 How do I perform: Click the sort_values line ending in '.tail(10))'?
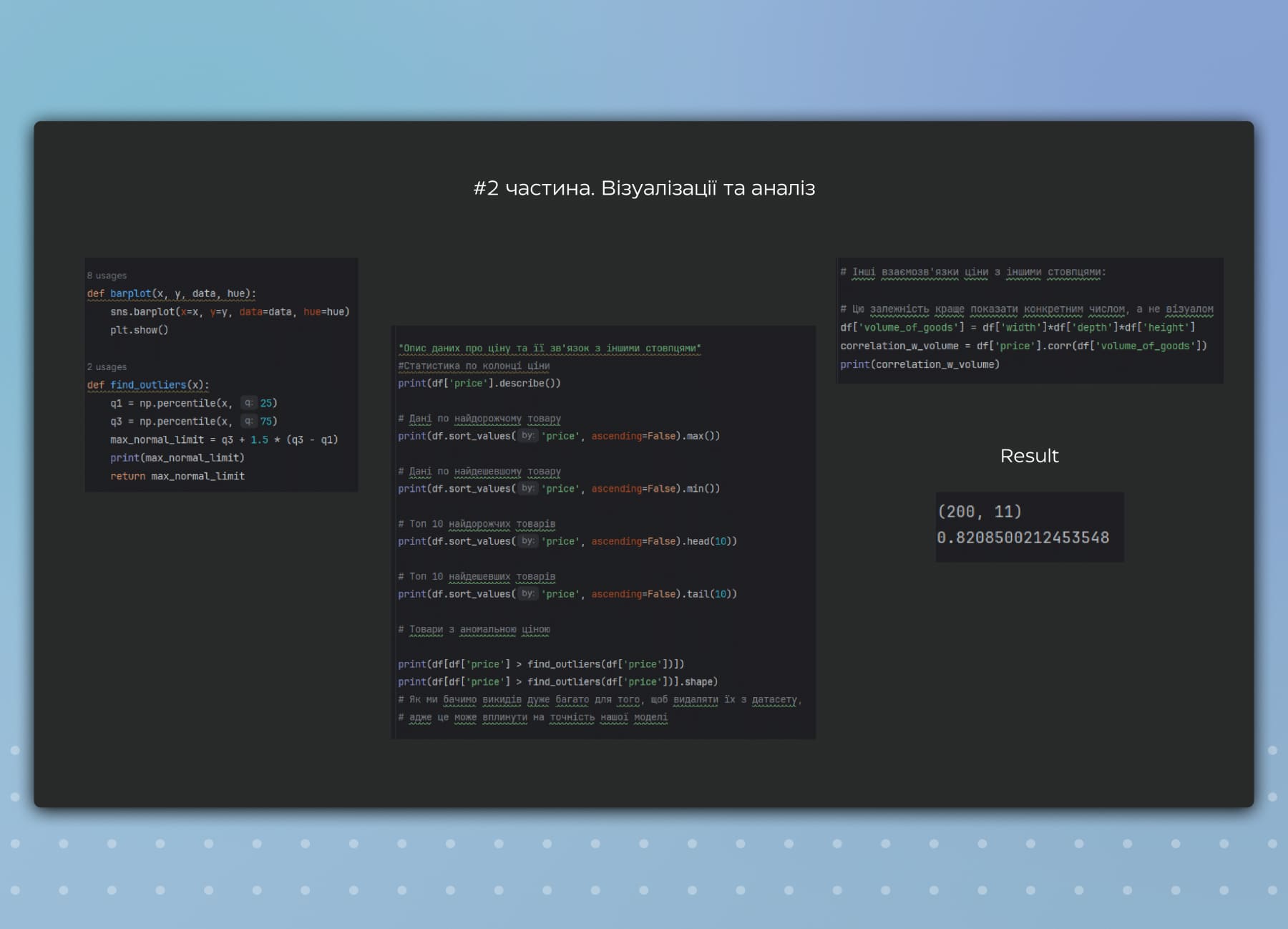[x=567, y=594]
